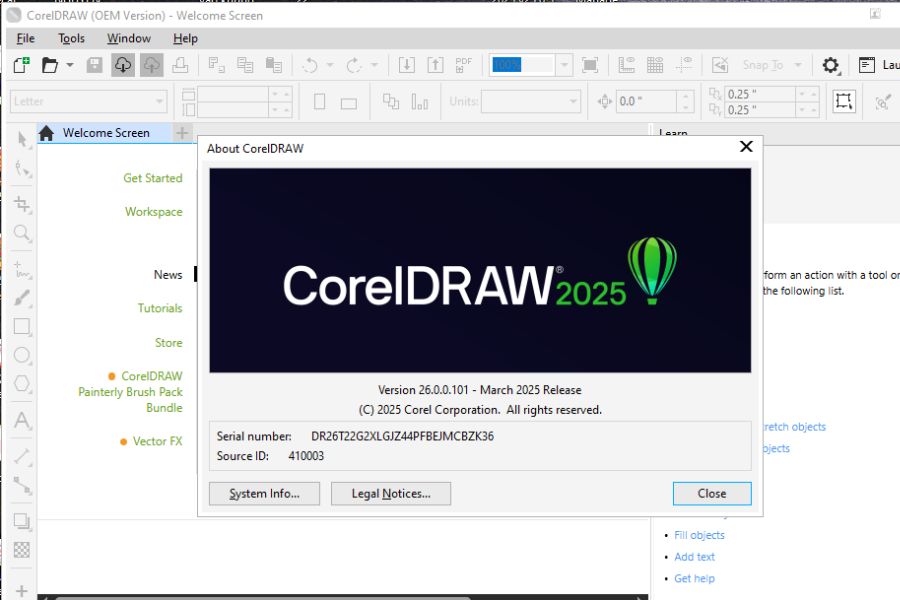Click the upper duplicate distance 0.25 field
Image resolution: width=900 pixels, height=600 pixels.
pyautogui.click(x=761, y=94)
